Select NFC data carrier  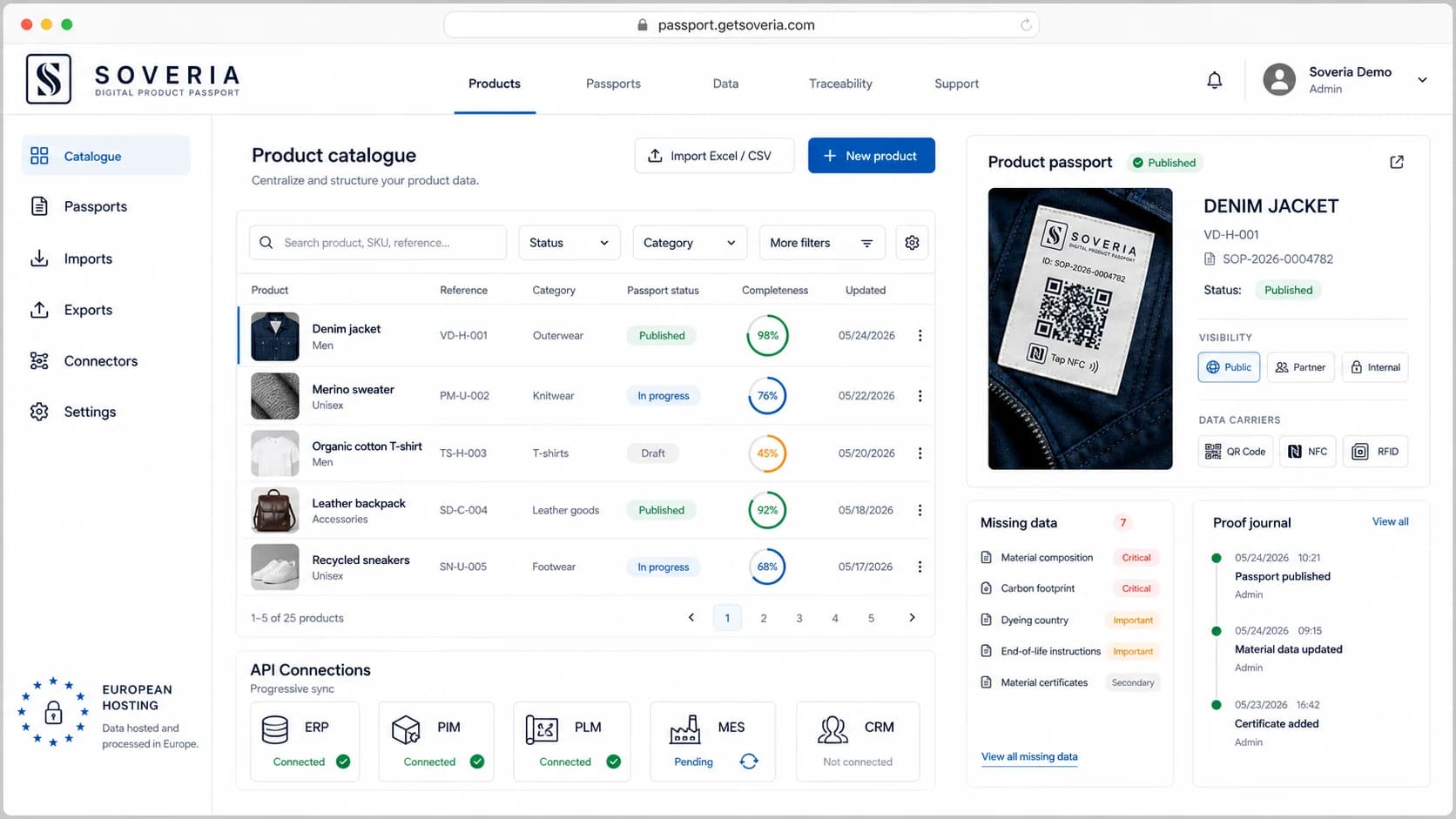pyautogui.click(x=1307, y=452)
